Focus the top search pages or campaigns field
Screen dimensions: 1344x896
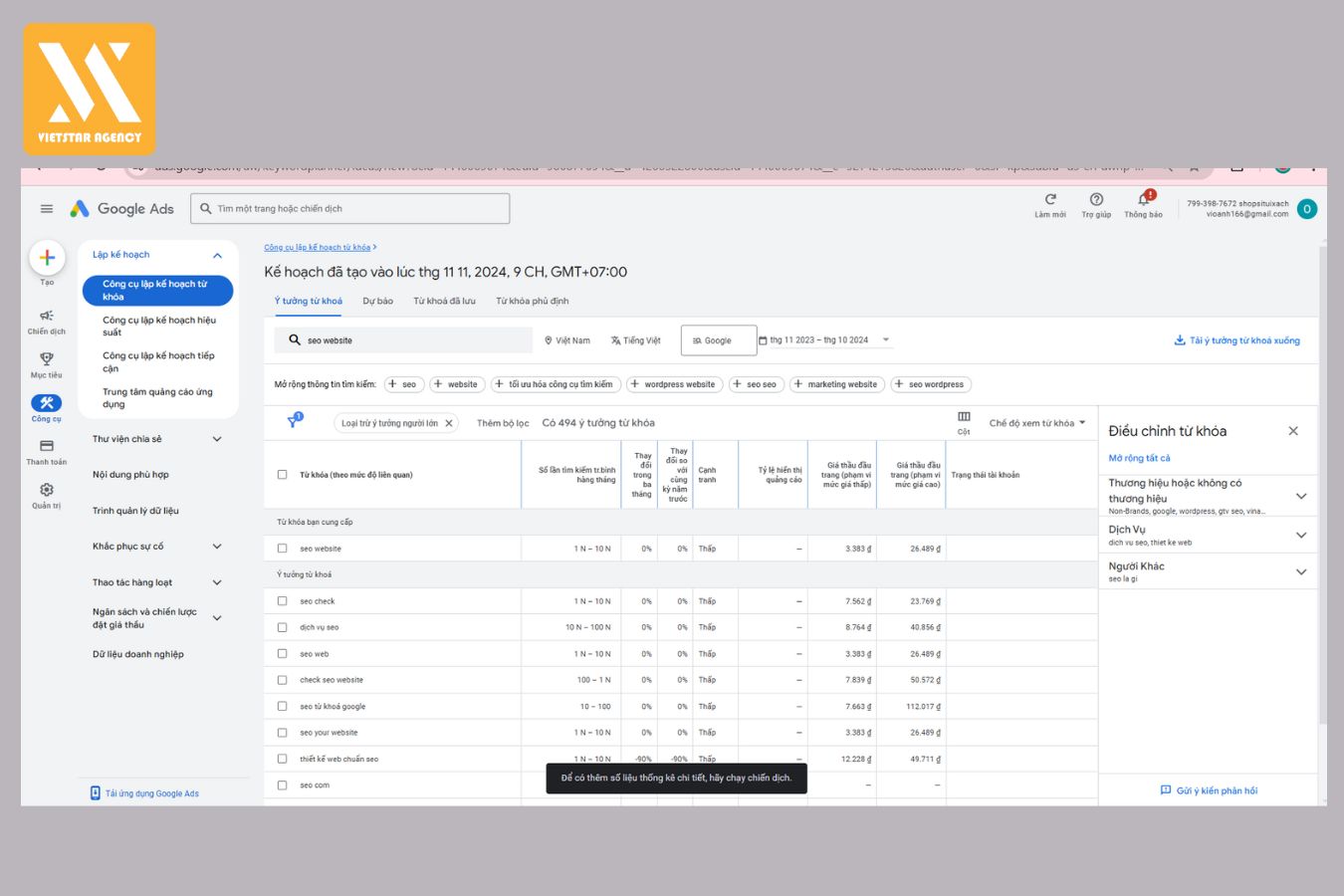point(350,209)
